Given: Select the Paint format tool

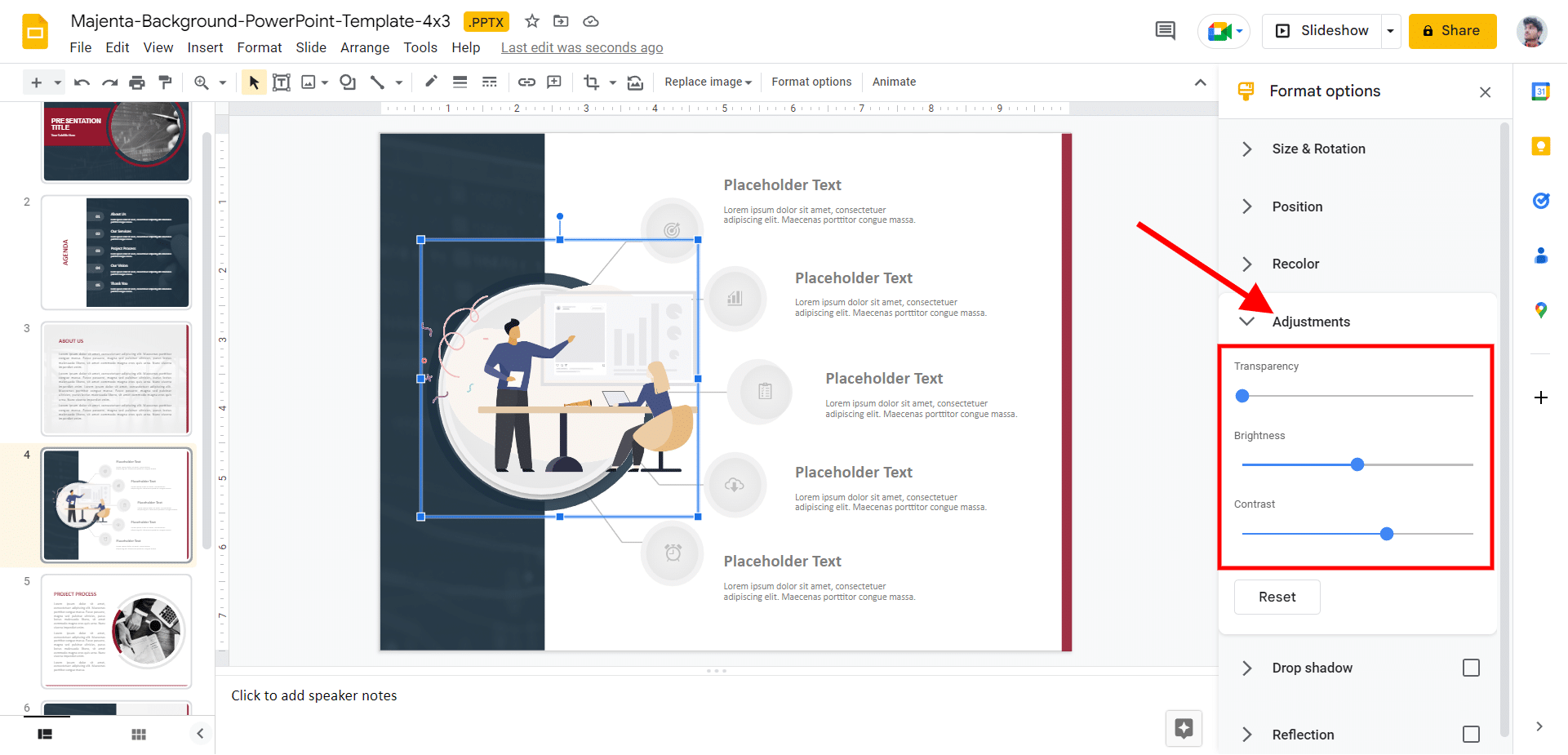Looking at the screenshot, I should [x=166, y=82].
